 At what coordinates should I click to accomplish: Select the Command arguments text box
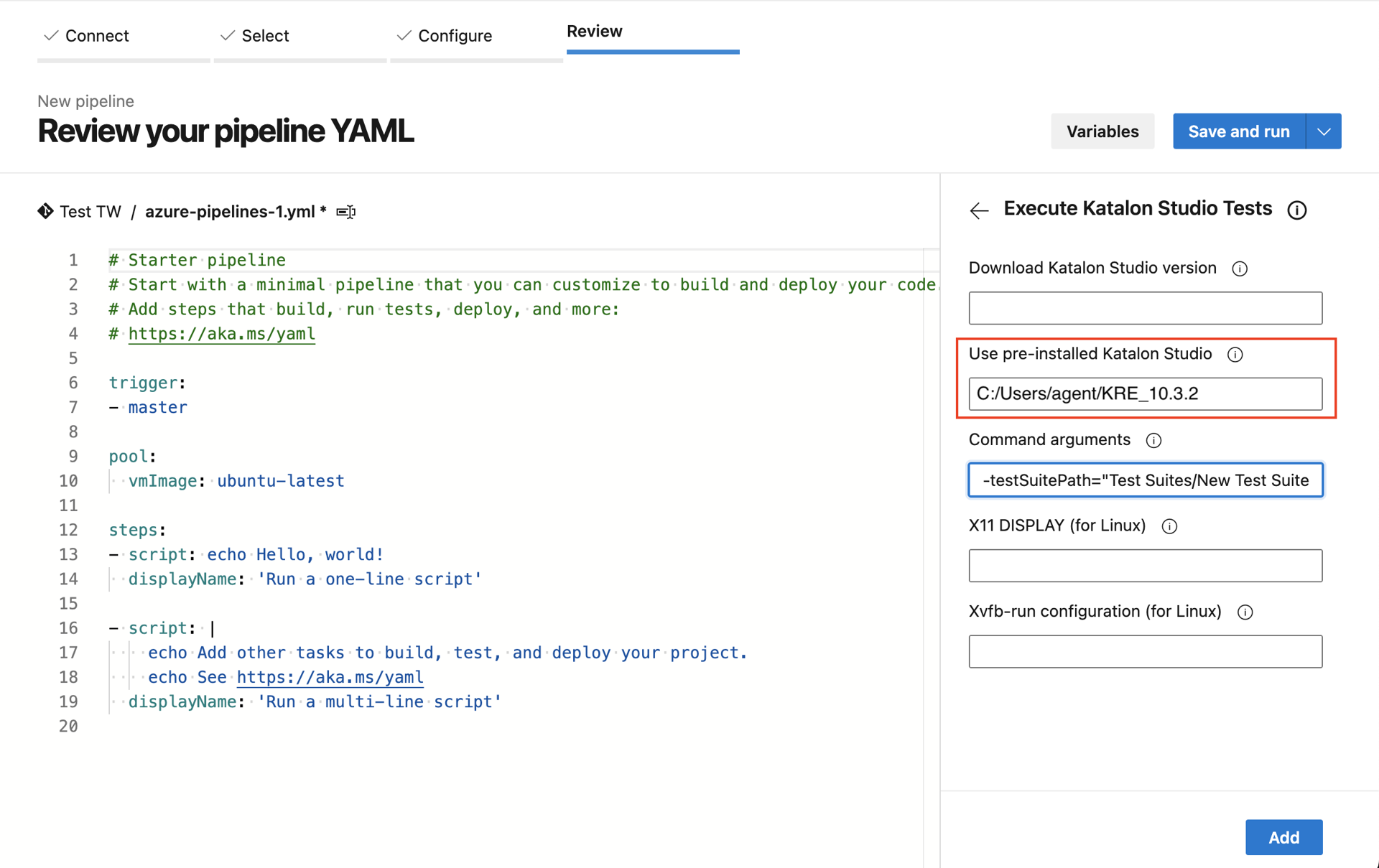[1145, 480]
